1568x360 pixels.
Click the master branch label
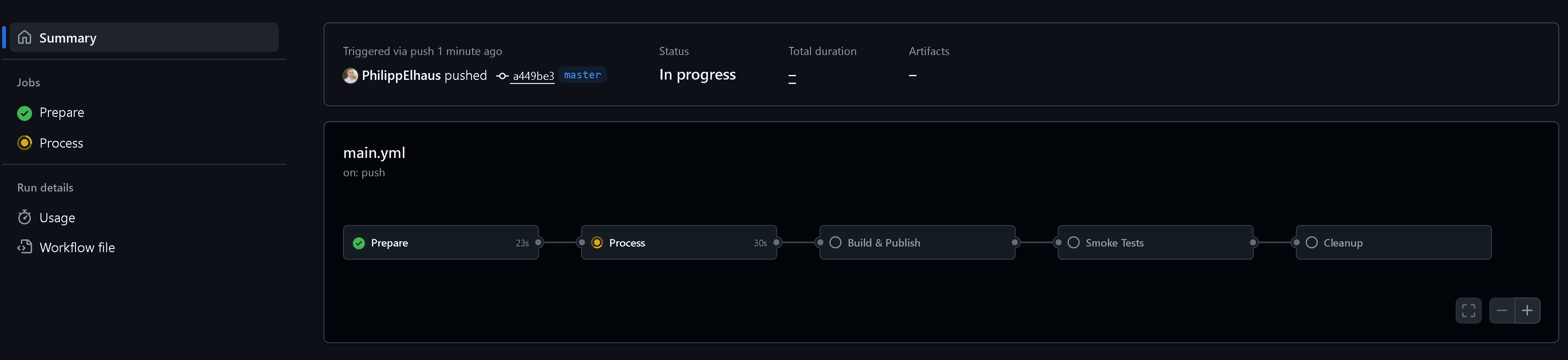[x=582, y=75]
